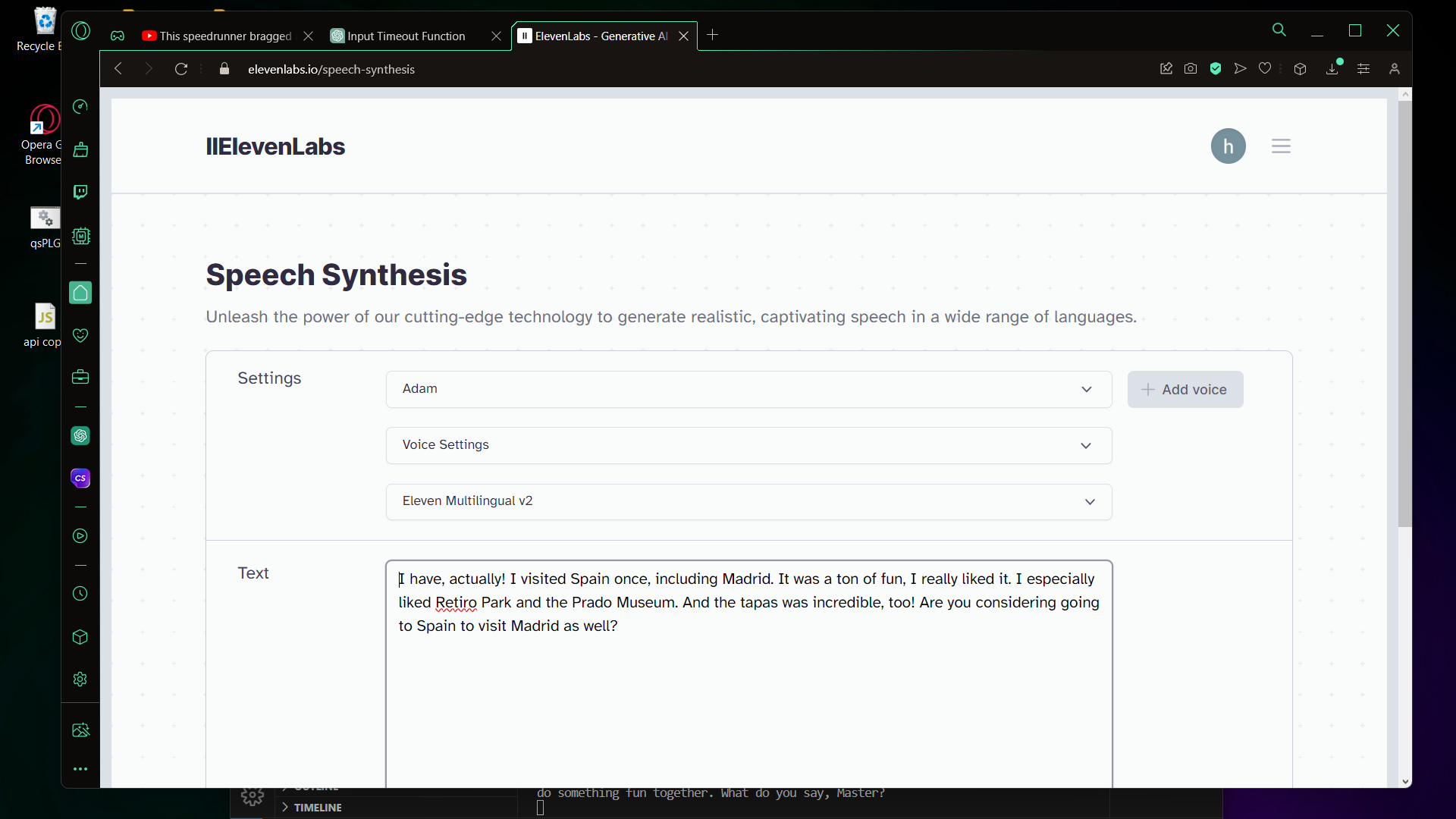Image resolution: width=1456 pixels, height=819 pixels.
Task: Click the snapshot camera icon in address bar
Action: click(x=1191, y=69)
